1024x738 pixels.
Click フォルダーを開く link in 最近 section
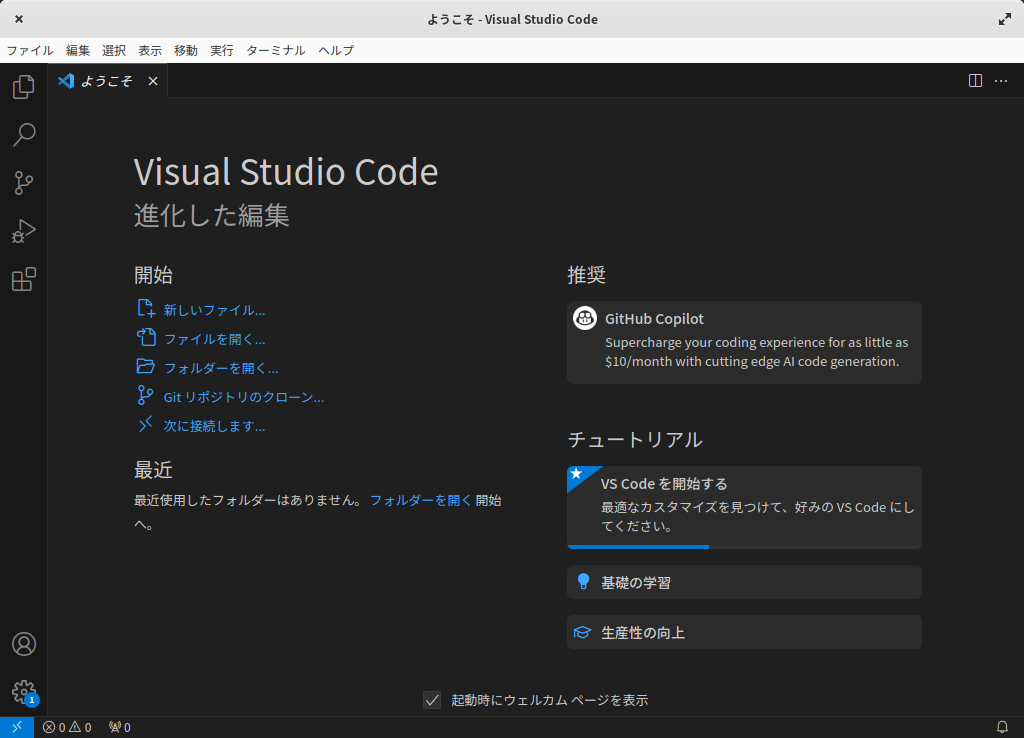coord(421,500)
